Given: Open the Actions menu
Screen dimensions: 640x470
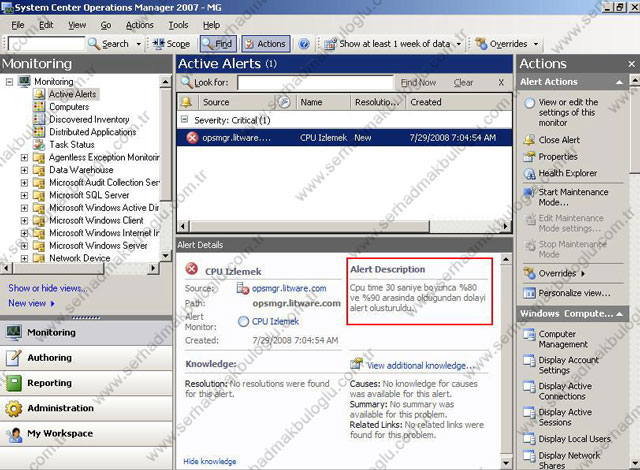Looking at the screenshot, I should coord(140,25).
